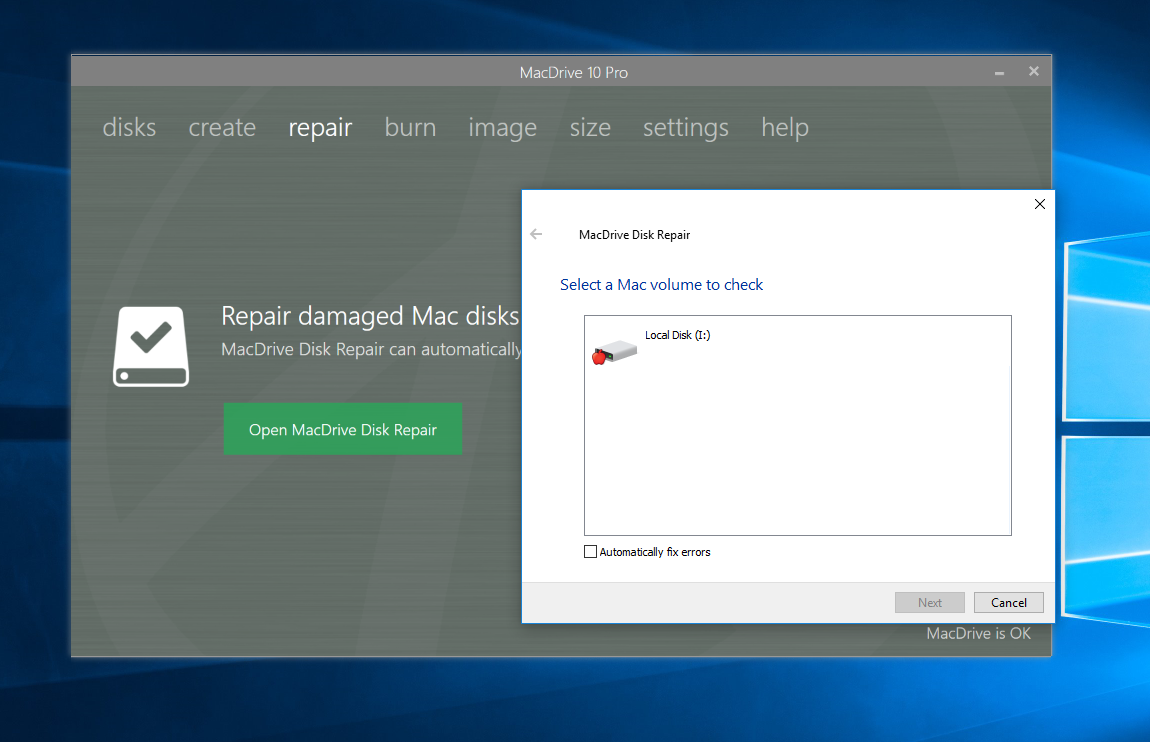
Task: Cancel the Disk Repair wizard
Action: tap(1008, 602)
